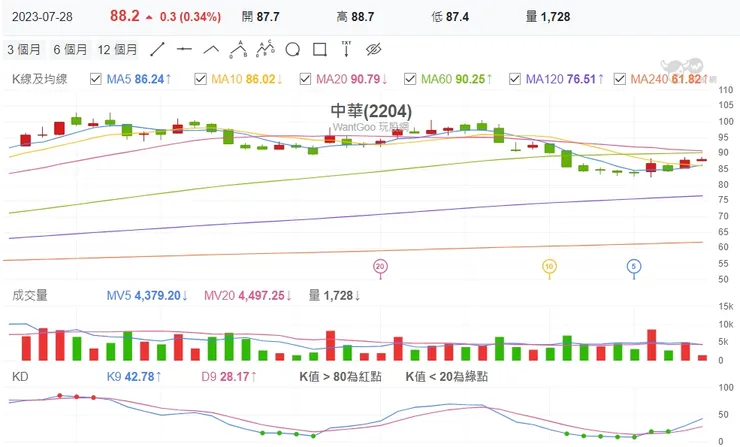Click the last volume bar
740x447 pixels.
point(702,358)
